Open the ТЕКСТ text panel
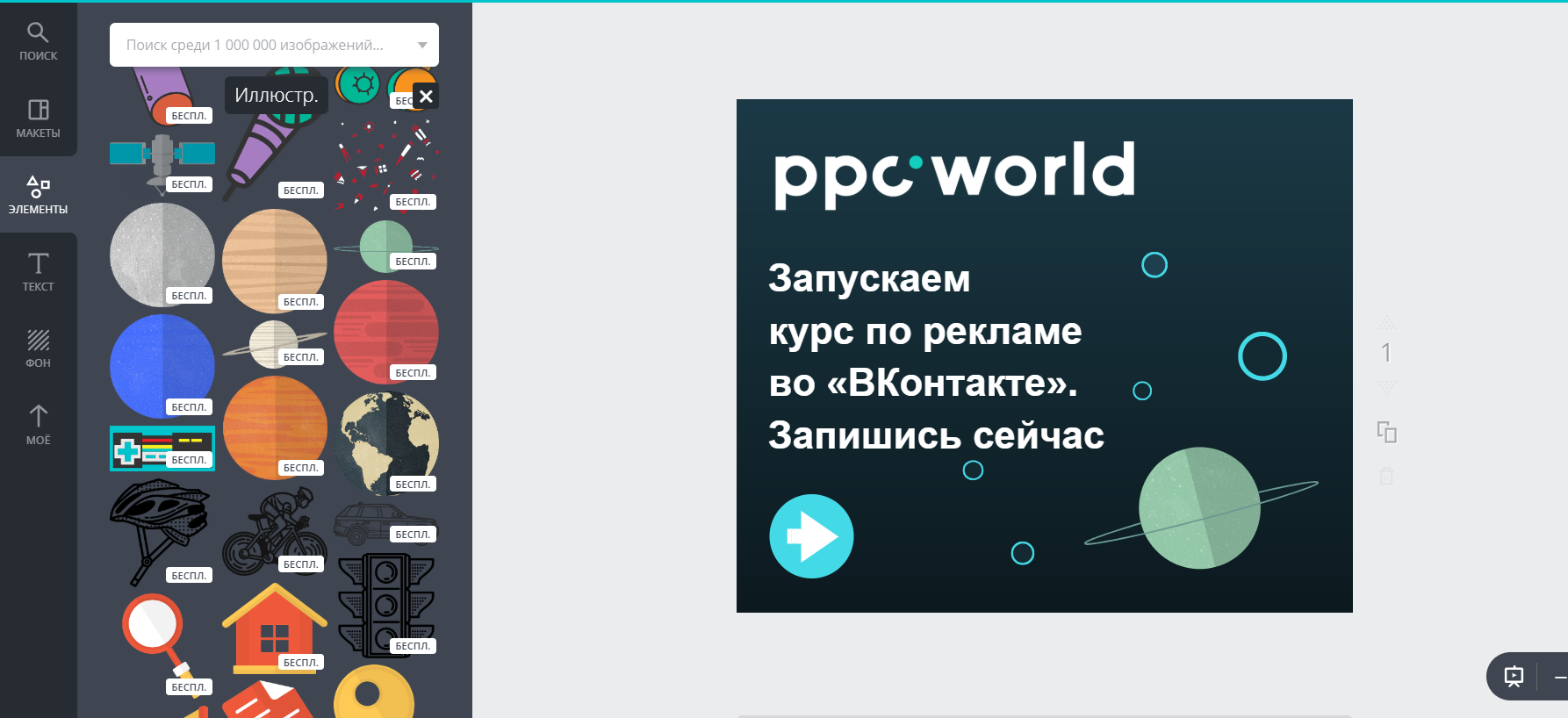 38,272
